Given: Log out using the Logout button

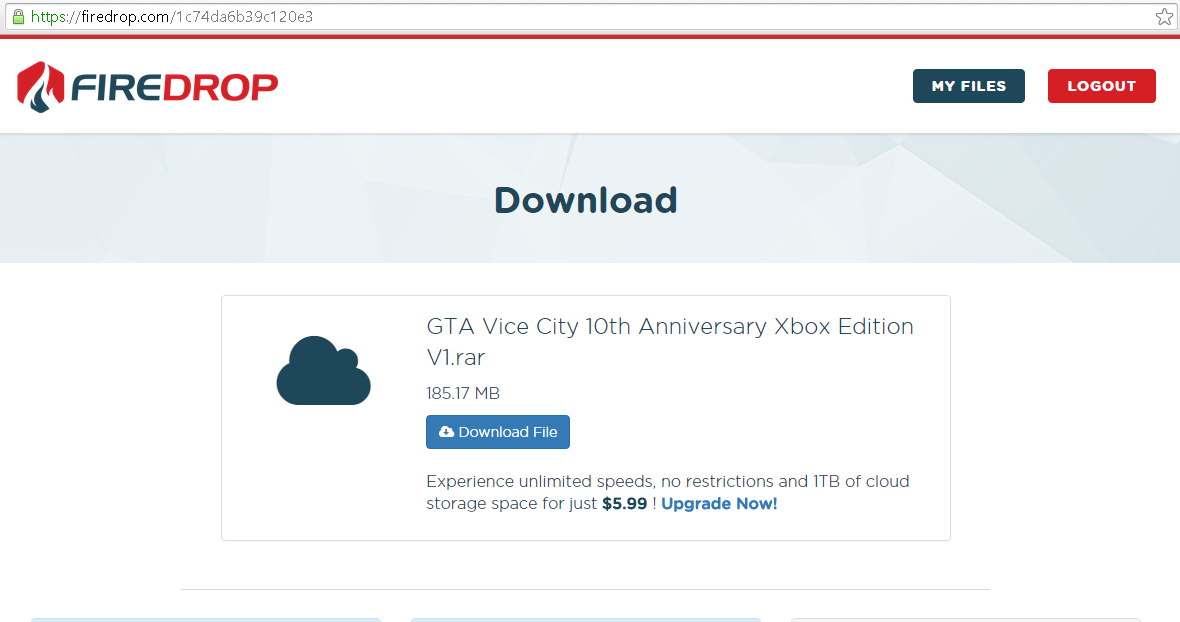Looking at the screenshot, I should coord(1102,86).
